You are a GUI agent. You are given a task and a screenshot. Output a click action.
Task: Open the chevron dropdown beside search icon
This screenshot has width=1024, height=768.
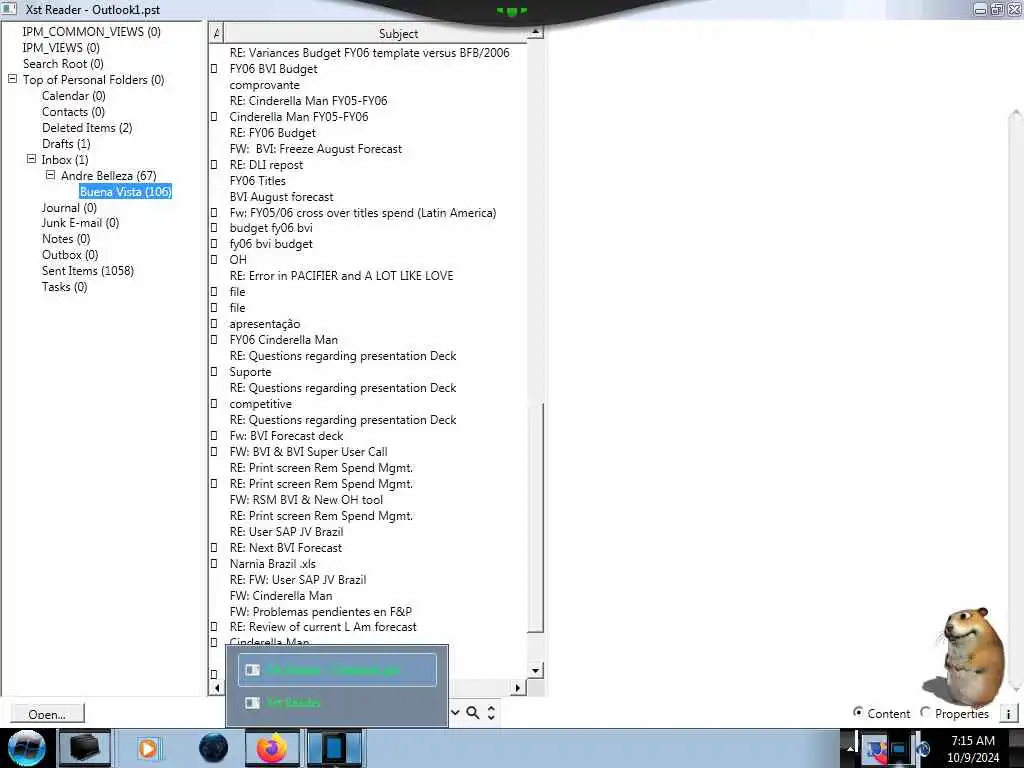(x=455, y=713)
